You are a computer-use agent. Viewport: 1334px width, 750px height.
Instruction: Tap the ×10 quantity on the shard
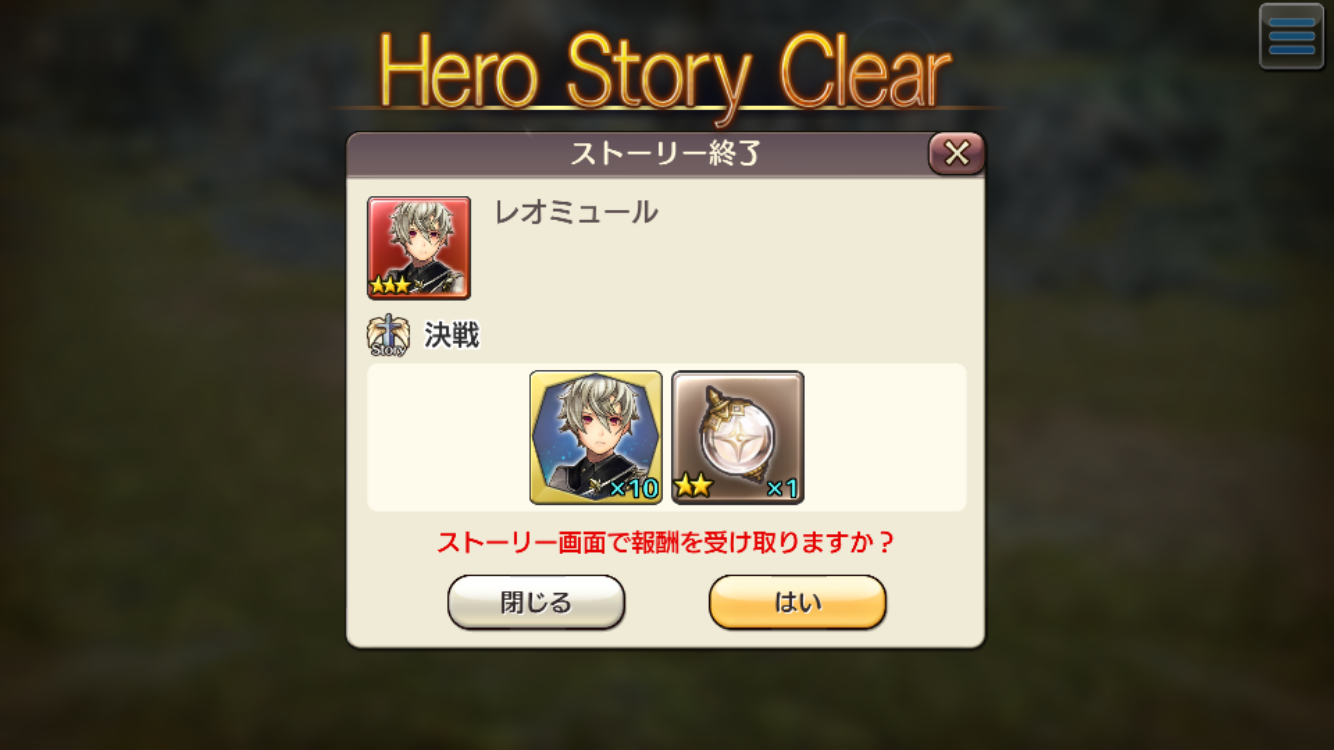click(634, 488)
